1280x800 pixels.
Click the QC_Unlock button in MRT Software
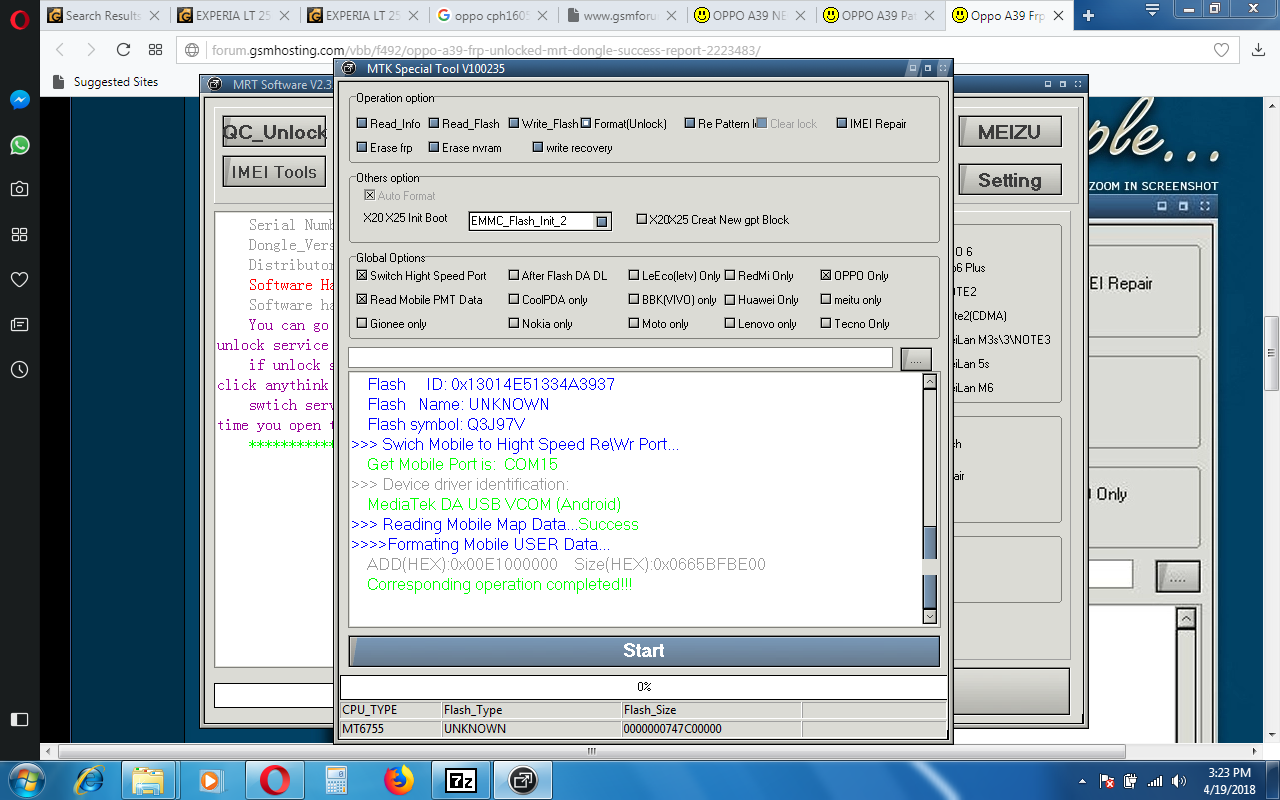tap(275, 132)
